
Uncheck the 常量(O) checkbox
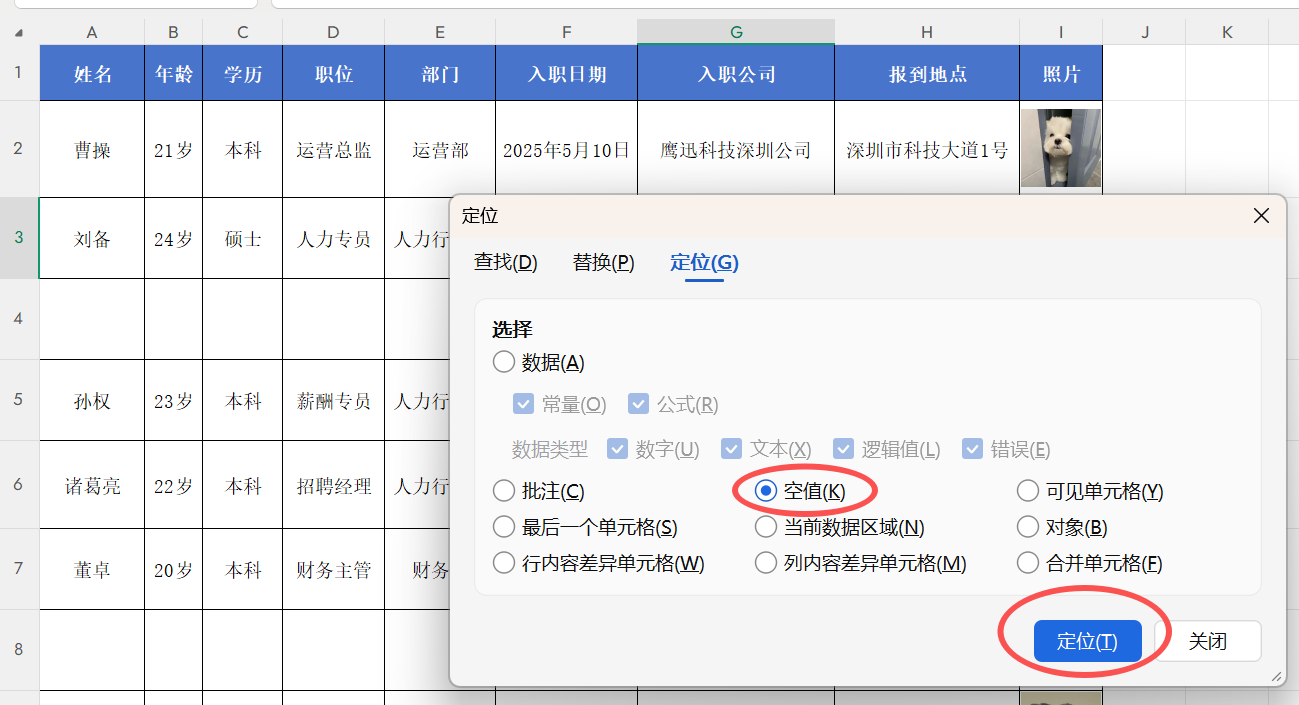tap(524, 403)
